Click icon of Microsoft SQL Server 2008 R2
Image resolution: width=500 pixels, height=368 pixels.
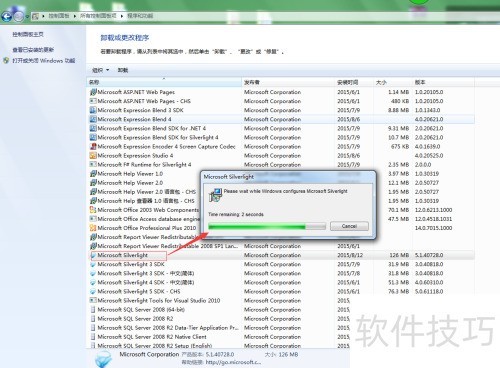pos(93,319)
